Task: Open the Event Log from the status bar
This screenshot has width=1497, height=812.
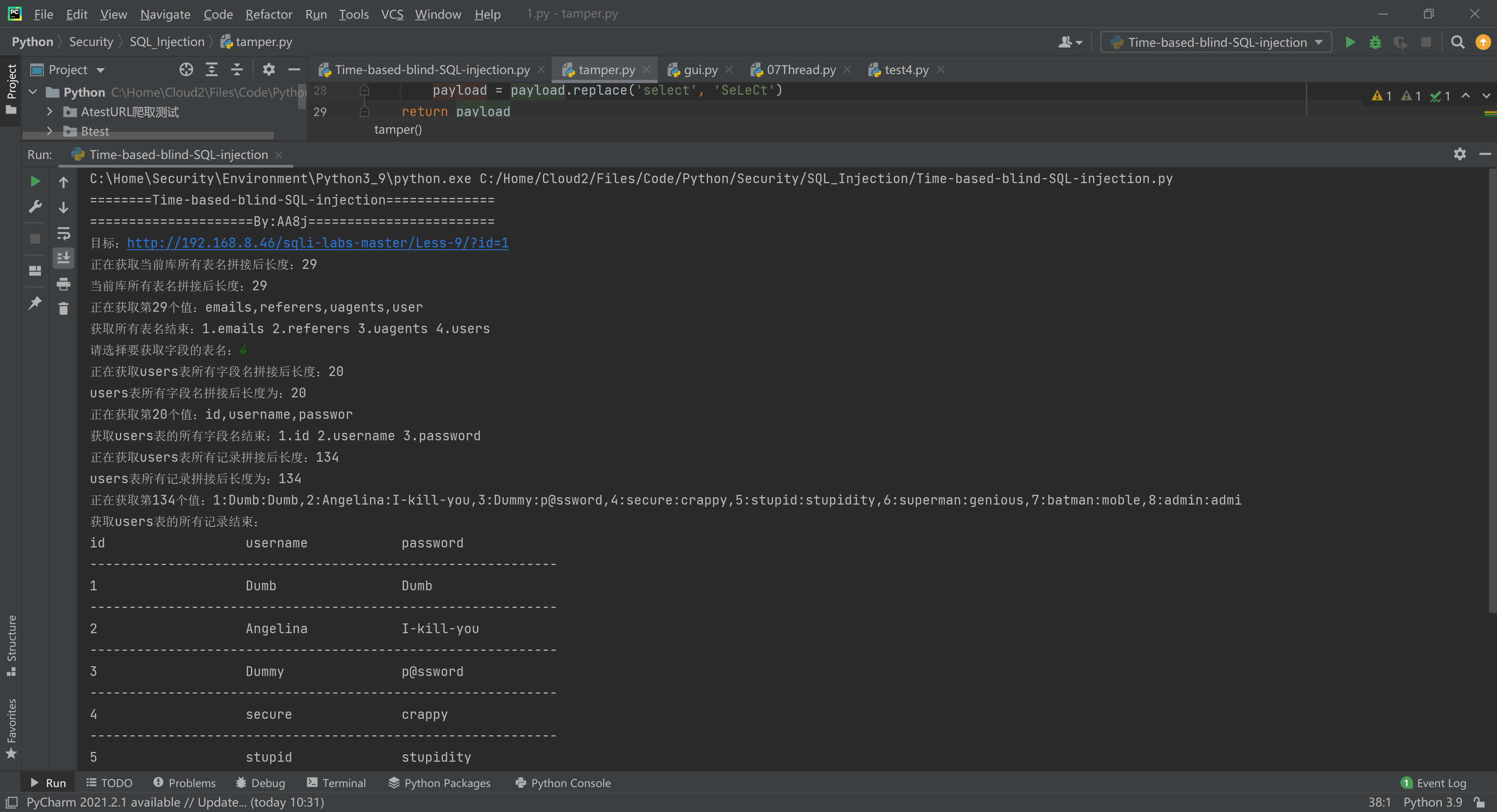Action: 1434,783
